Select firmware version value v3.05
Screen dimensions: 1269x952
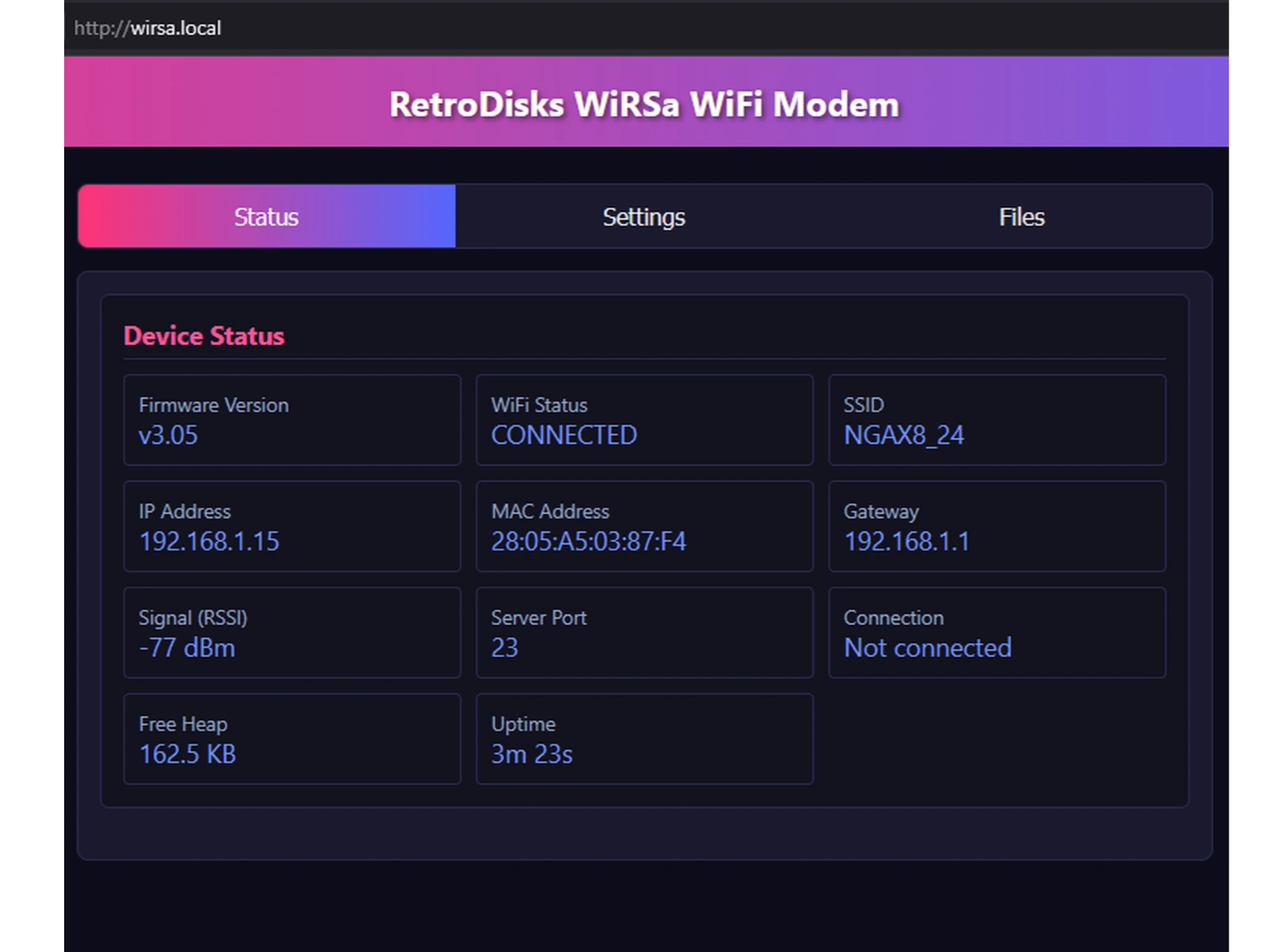[x=168, y=435]
